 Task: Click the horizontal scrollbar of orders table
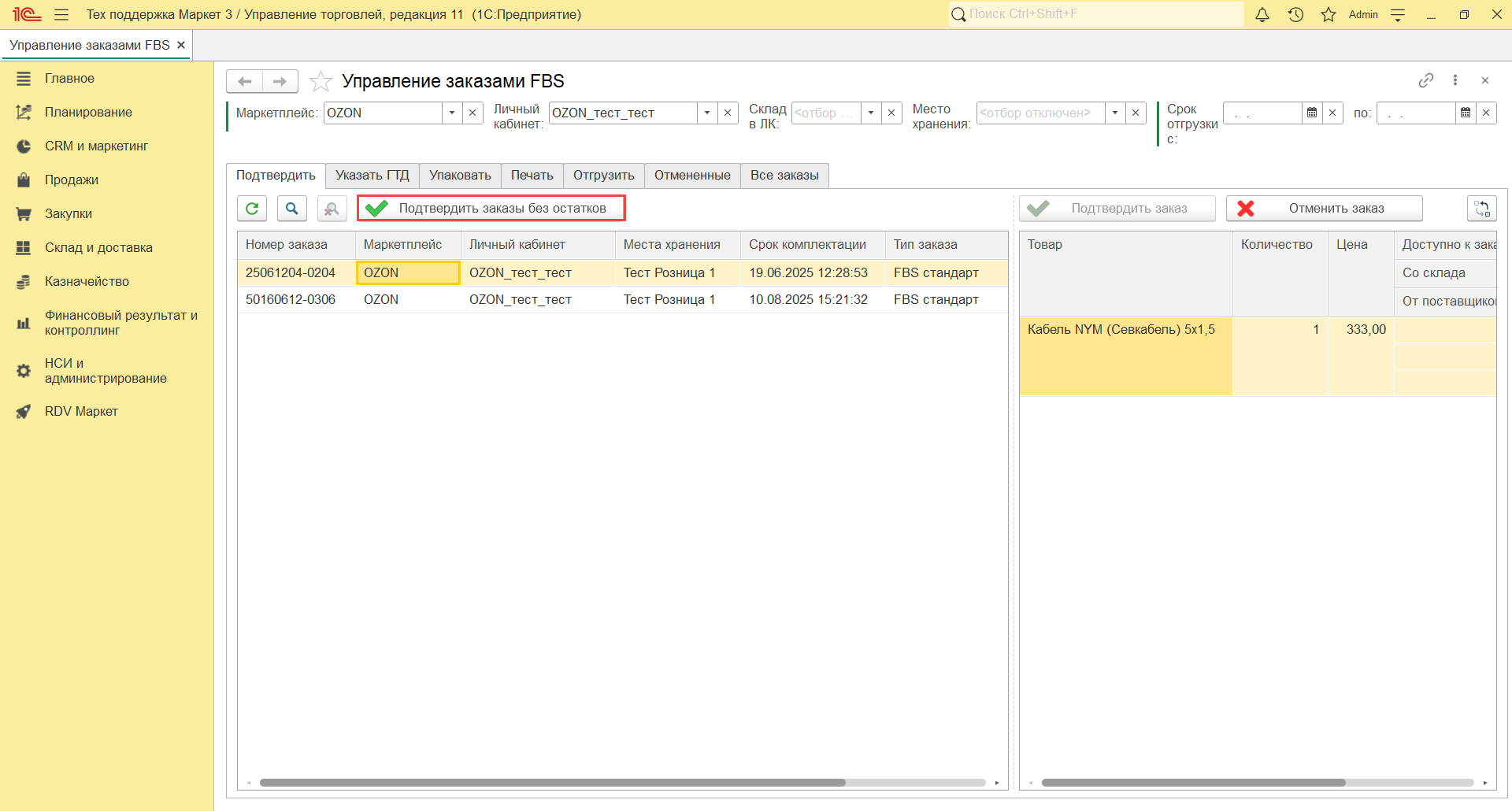[553, 783]
